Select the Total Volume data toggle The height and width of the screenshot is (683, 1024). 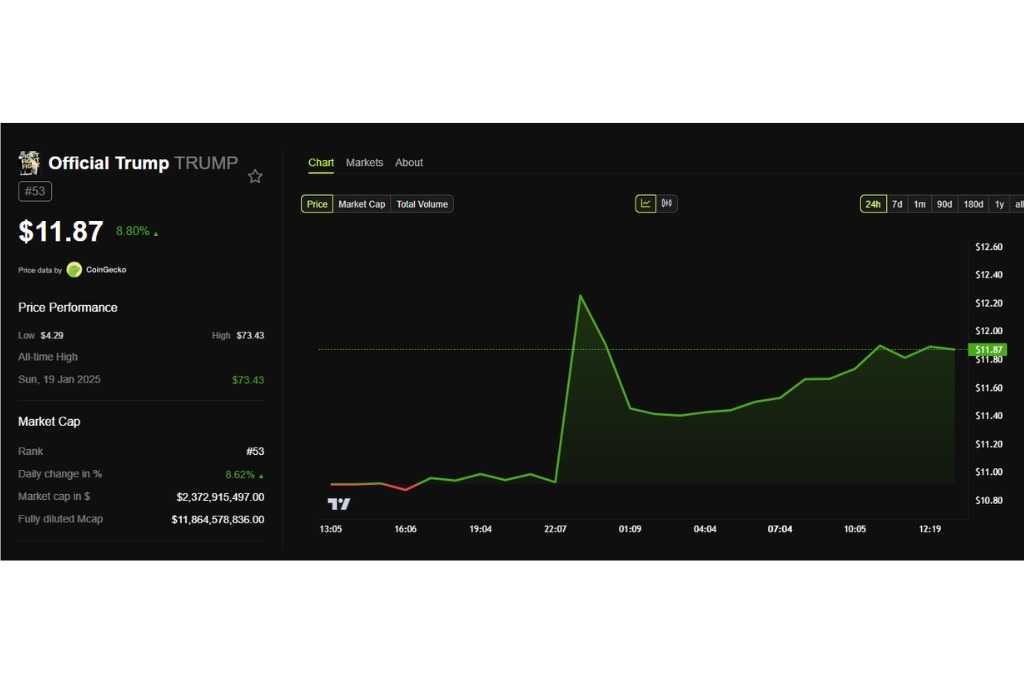coord(422,204)
